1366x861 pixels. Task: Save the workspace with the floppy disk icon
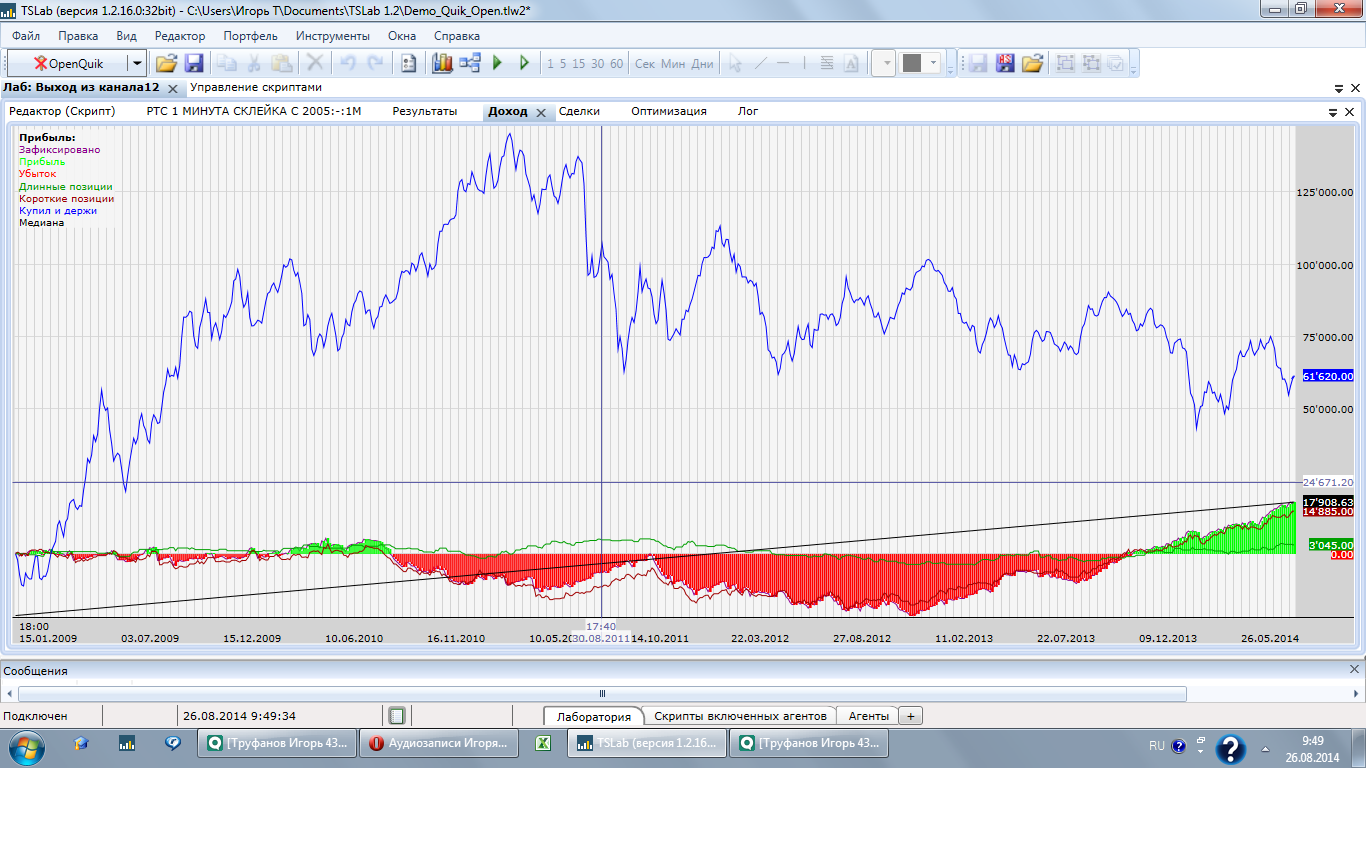pos(194,63)
